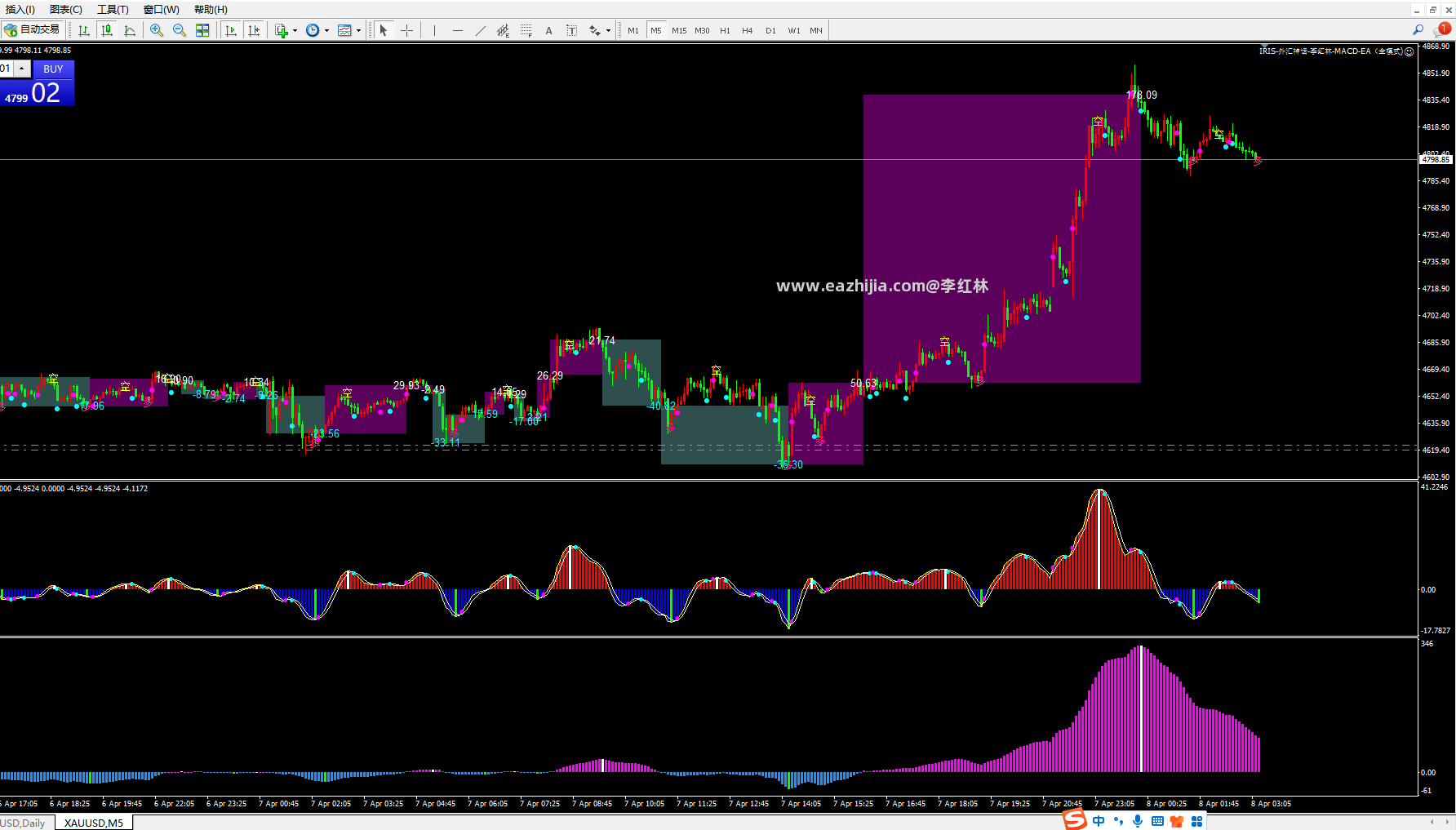Click the smiley face EA status icon
Screen dimensions: 1456x830
[1409, 51]
